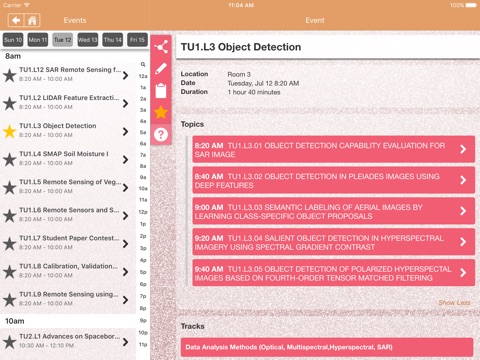Tap the battery indicator in status bar
Viewport: 480px width, 360px height.
click(471, 5)
